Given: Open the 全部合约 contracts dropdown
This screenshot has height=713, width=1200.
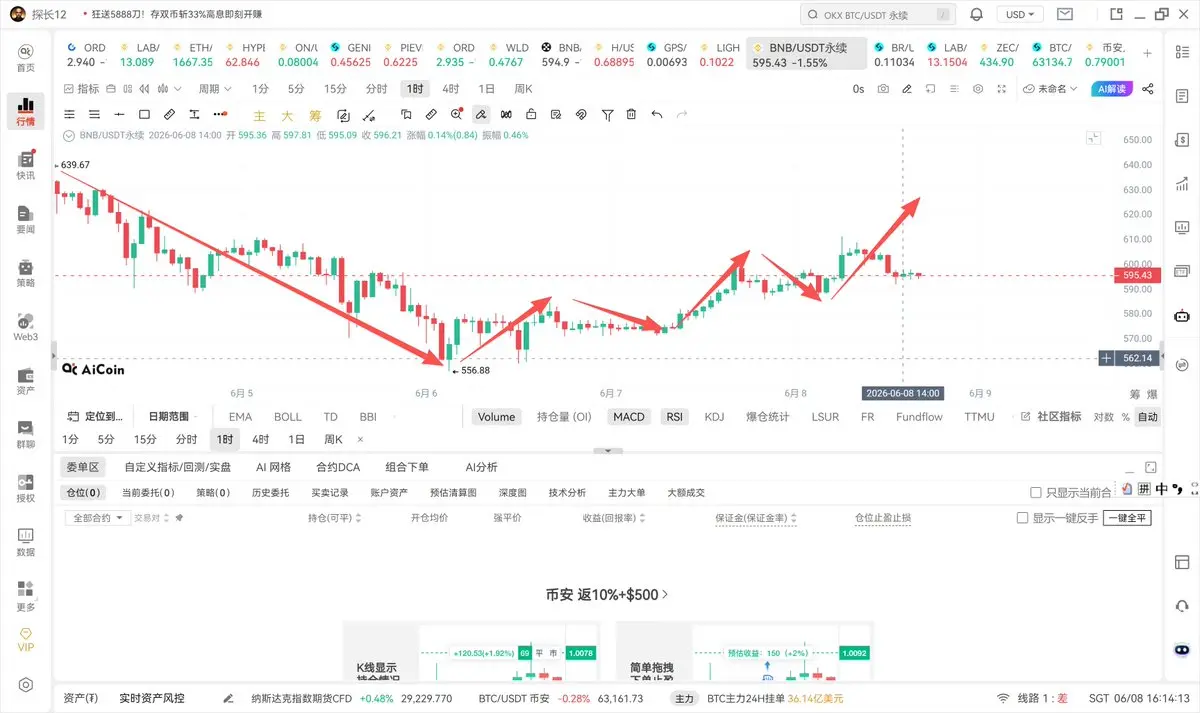Looking at the screenshot, I should [x=97, y=518].
